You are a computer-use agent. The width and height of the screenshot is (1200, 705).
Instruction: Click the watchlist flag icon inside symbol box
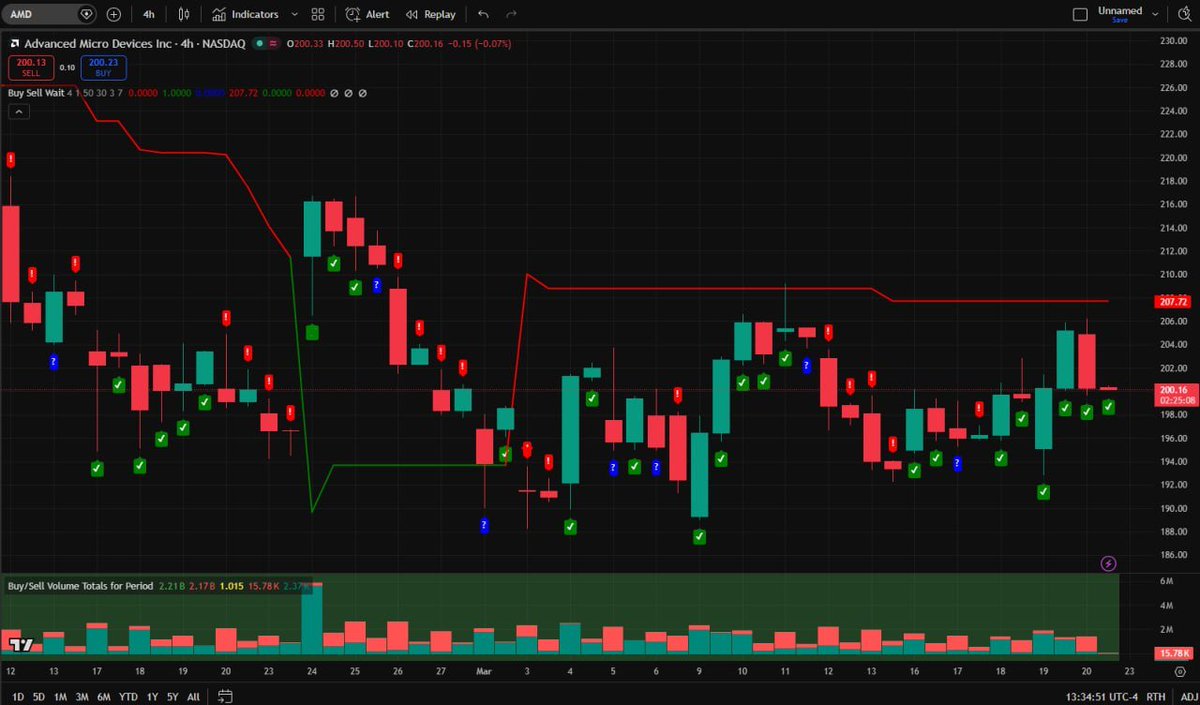pos(86,14)
